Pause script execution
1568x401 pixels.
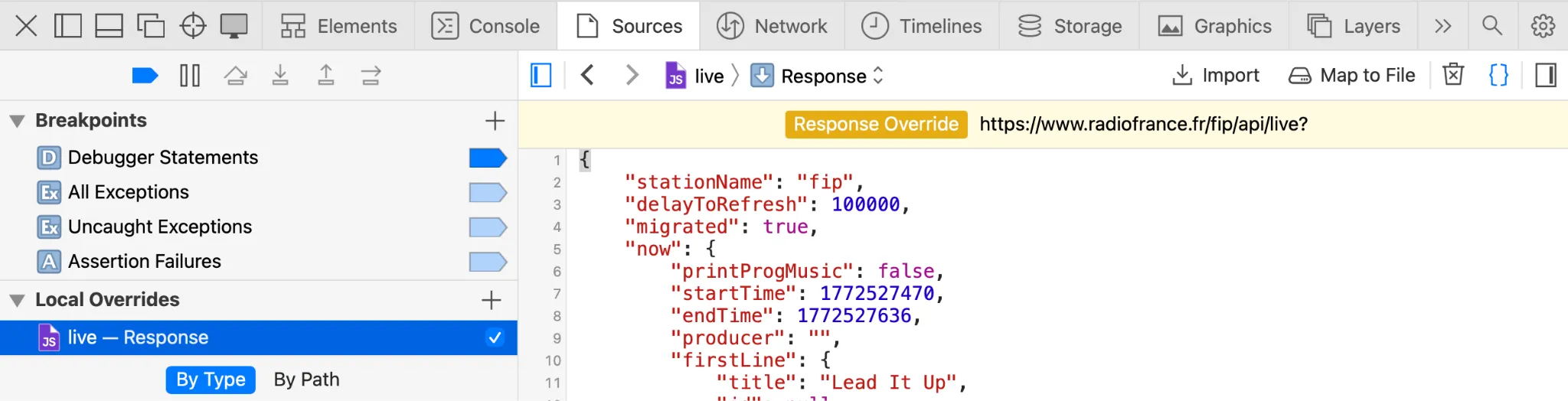click(x=190, y=75)
